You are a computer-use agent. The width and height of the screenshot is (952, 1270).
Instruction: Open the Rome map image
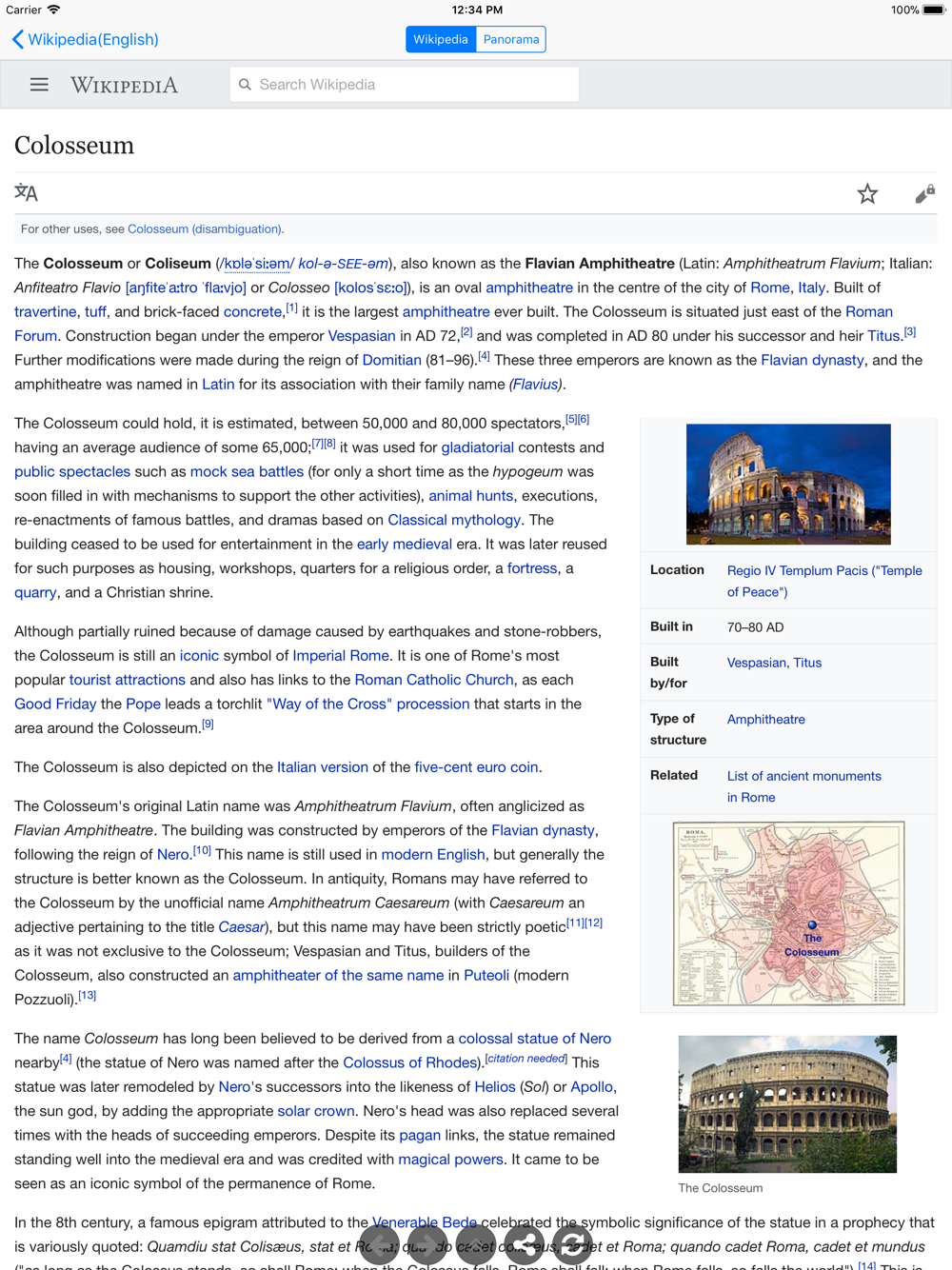pyautogui.click(x=788, y=914)
